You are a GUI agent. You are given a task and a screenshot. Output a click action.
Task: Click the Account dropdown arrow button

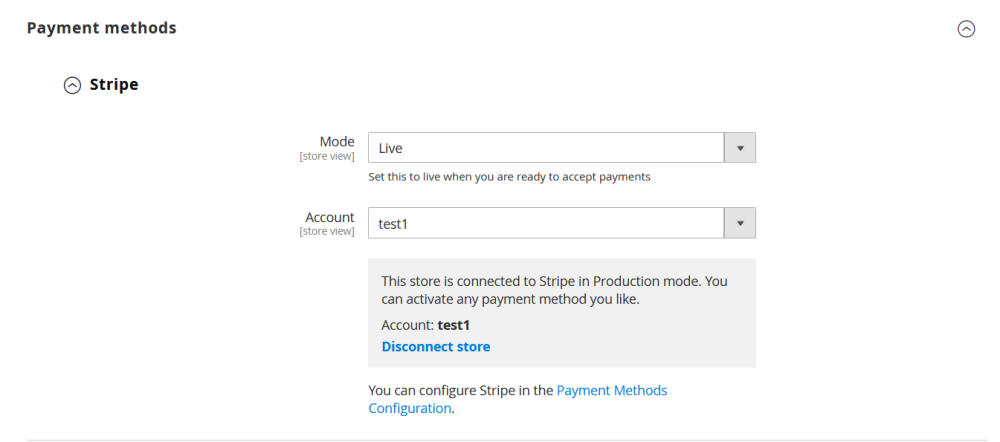740,223
